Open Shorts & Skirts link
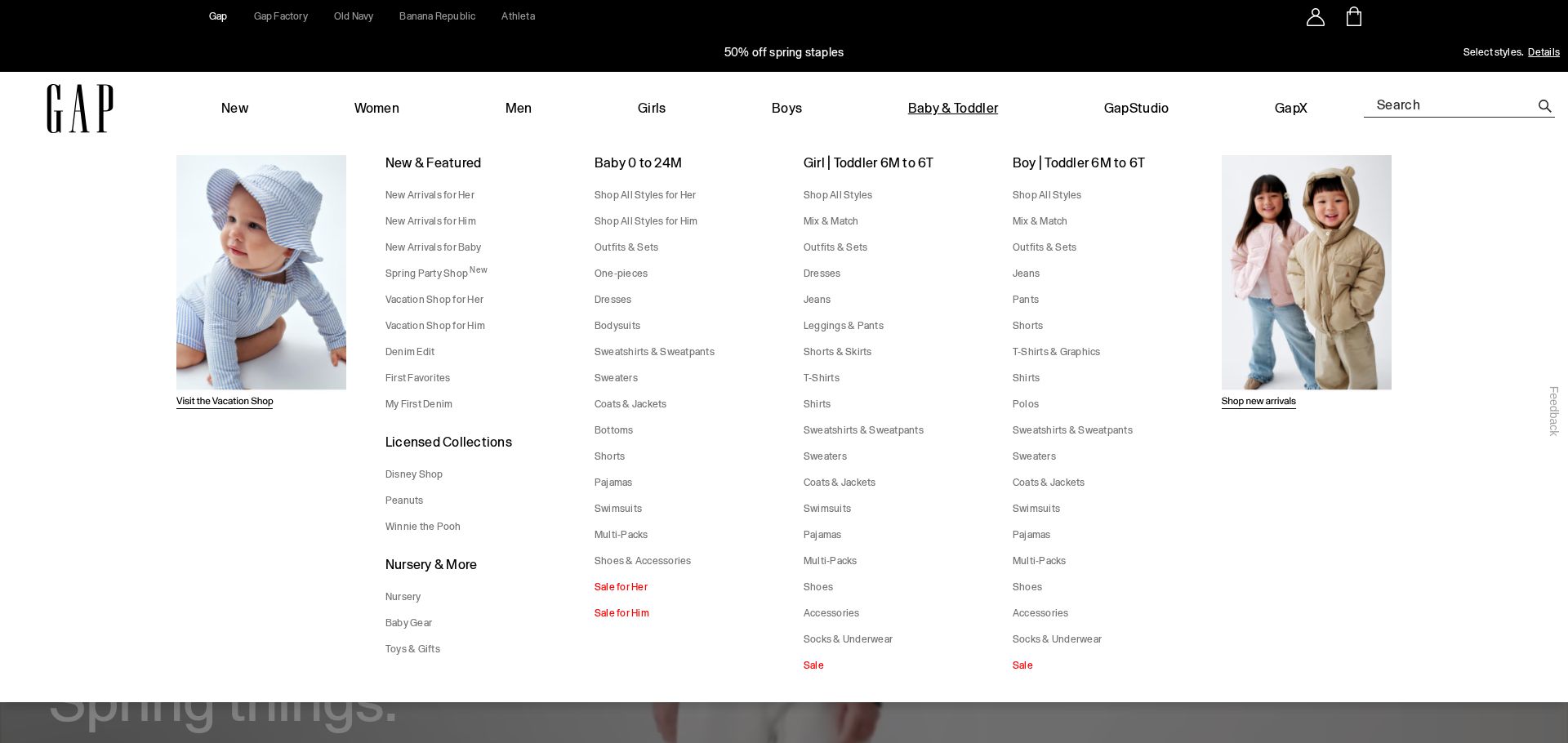 point(837,352)
